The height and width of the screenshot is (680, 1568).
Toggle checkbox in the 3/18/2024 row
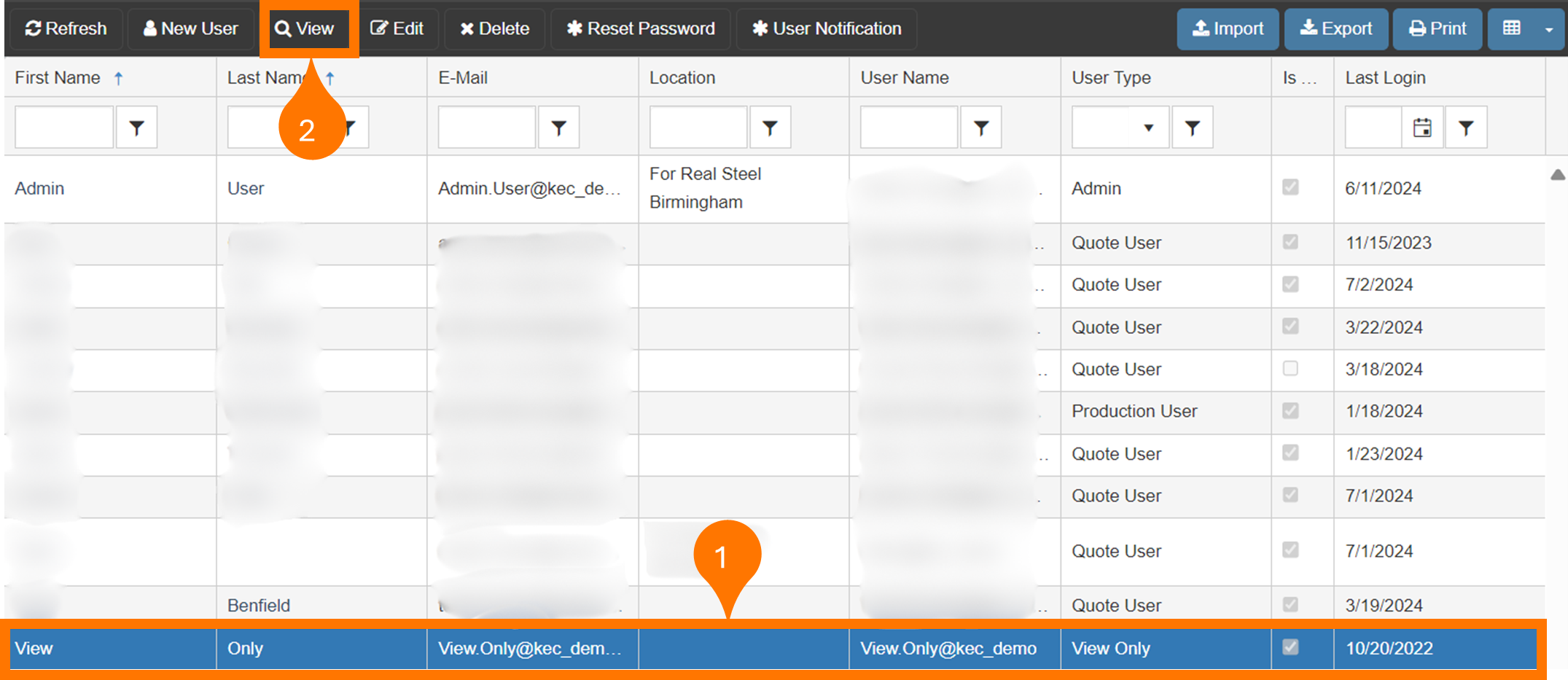[x=1290, y=368]
